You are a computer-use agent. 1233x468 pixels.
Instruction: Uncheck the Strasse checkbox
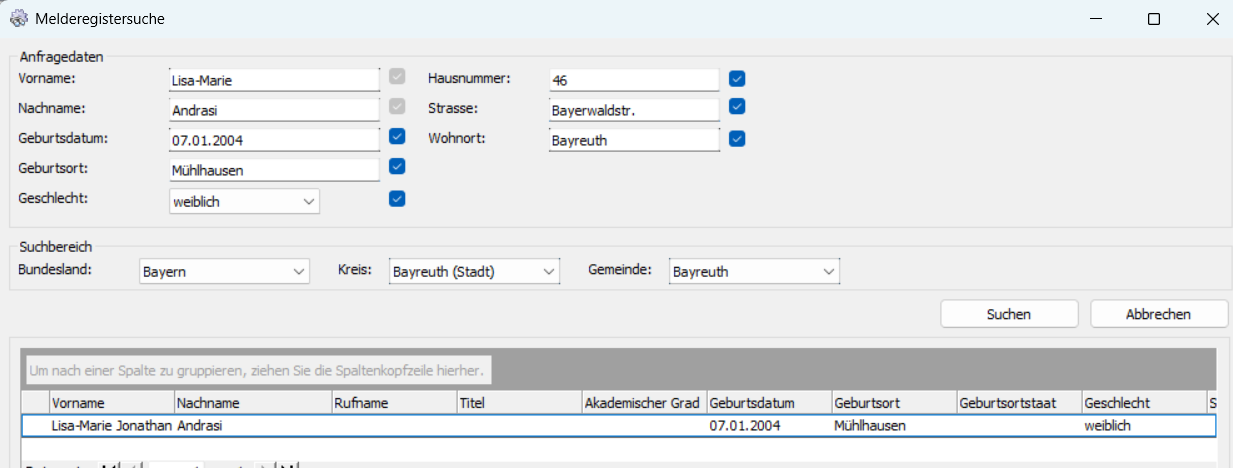pyautogui.click(x=737, y=106)
